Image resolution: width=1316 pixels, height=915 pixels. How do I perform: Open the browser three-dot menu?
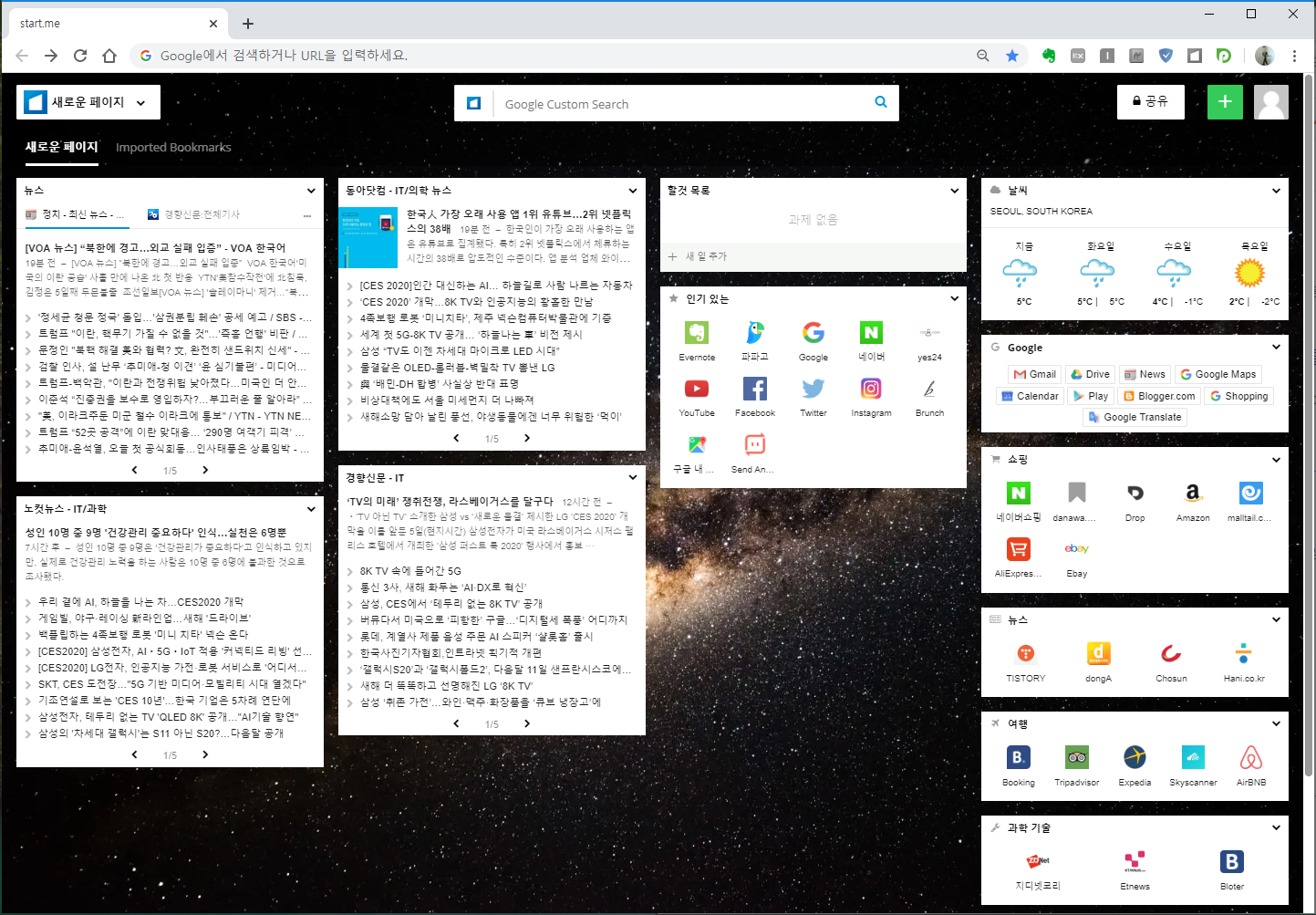[x=1294, y=56]
